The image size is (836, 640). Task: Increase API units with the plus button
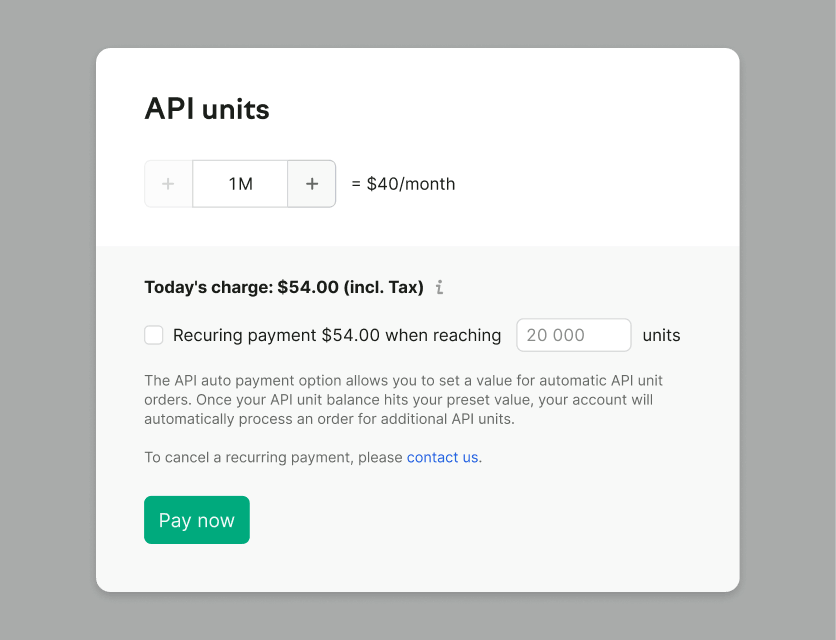312,183
